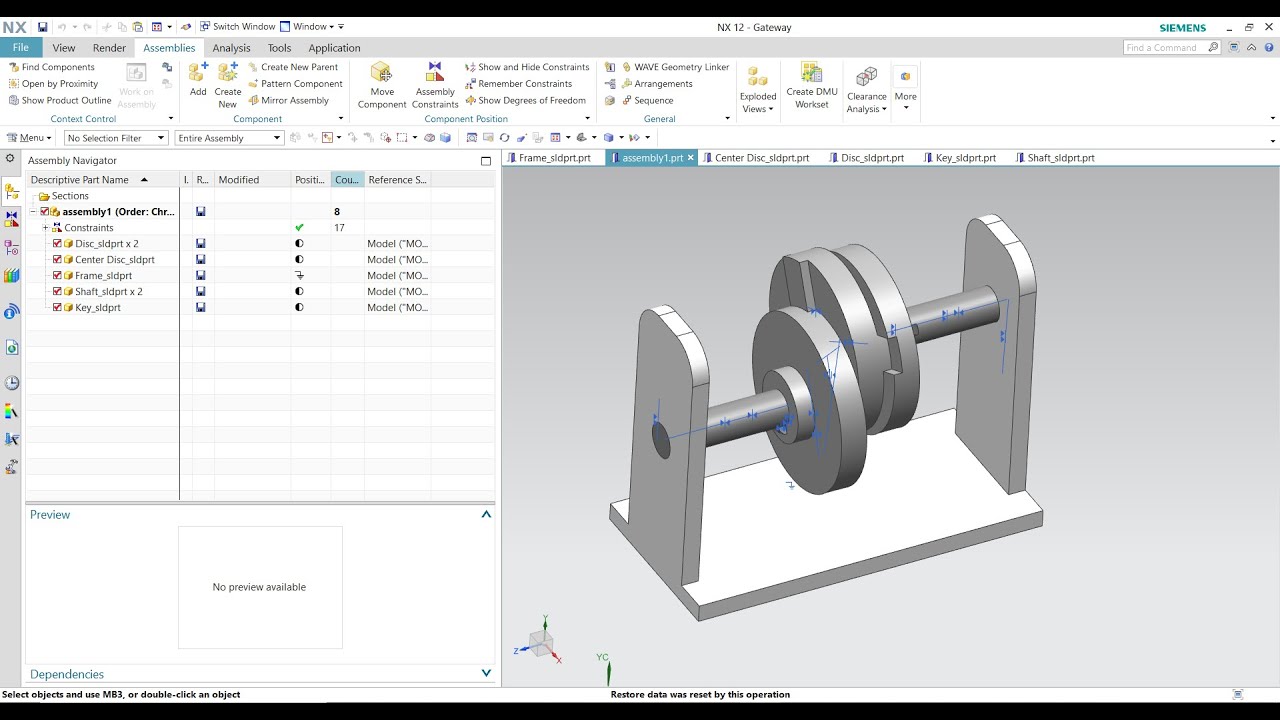Open the WAVE Geometry Linker
1280x720 pixels.
[667, 67]
